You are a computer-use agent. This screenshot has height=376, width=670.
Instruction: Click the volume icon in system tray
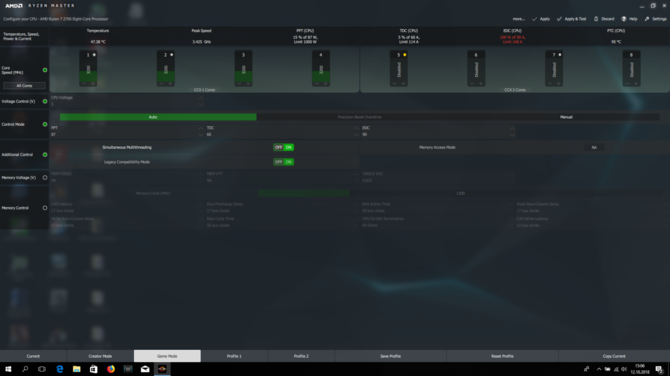tap(624, 369)
